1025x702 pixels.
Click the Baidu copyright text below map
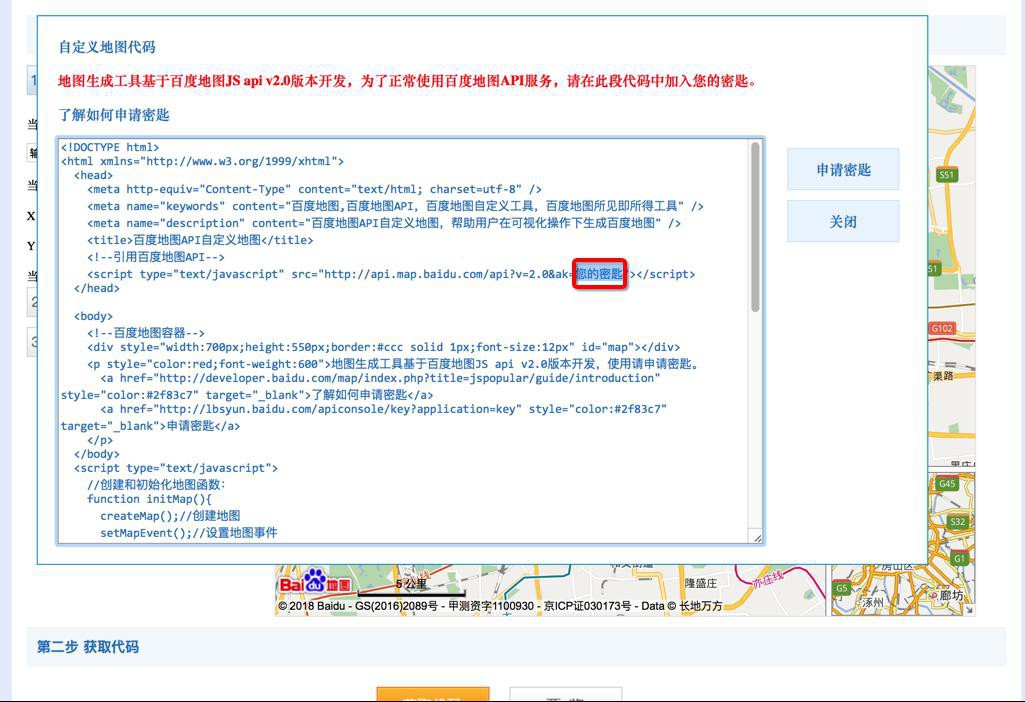pos(500,606)
